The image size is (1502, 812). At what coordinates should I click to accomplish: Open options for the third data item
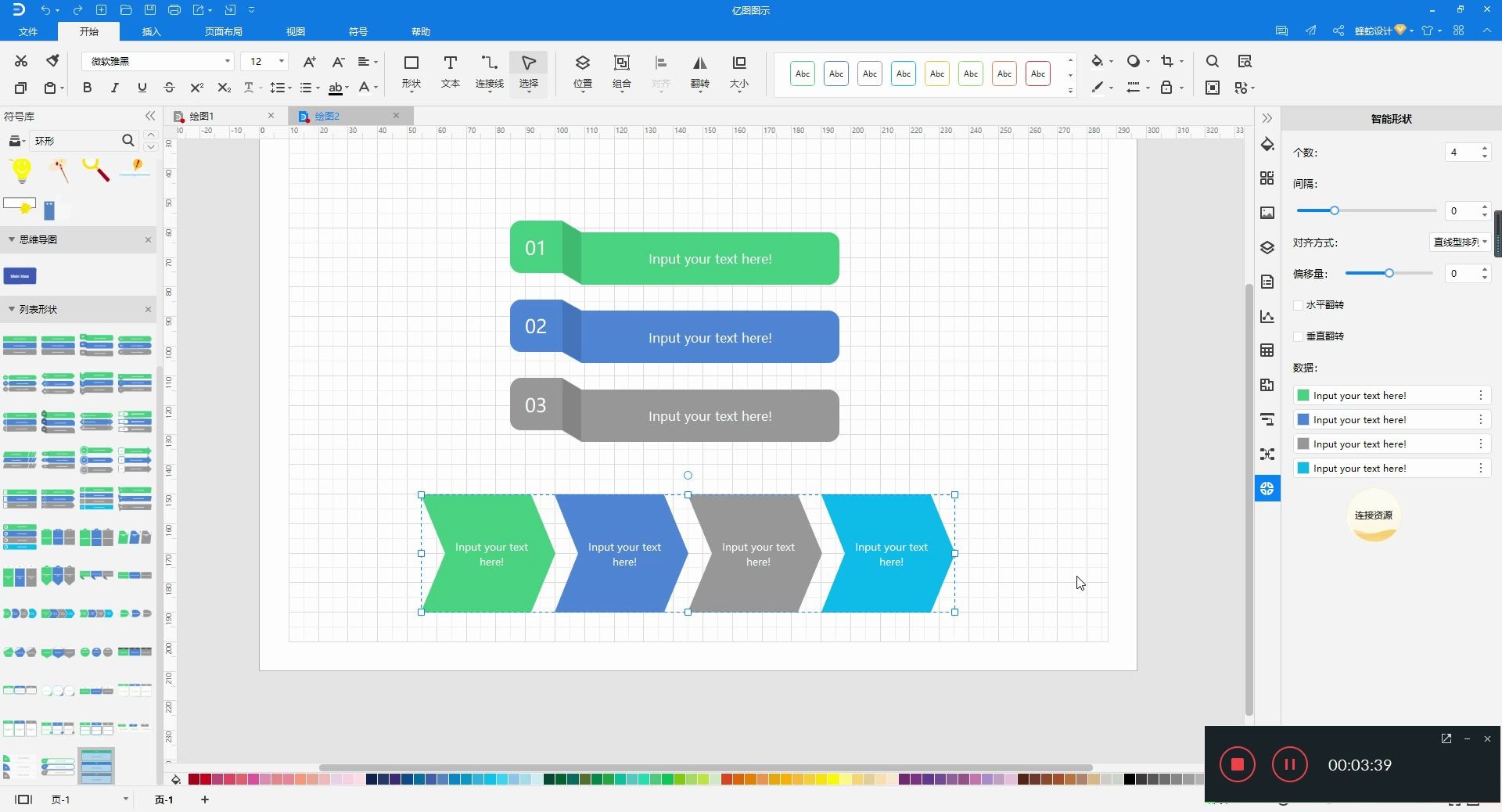[1480, 444]
